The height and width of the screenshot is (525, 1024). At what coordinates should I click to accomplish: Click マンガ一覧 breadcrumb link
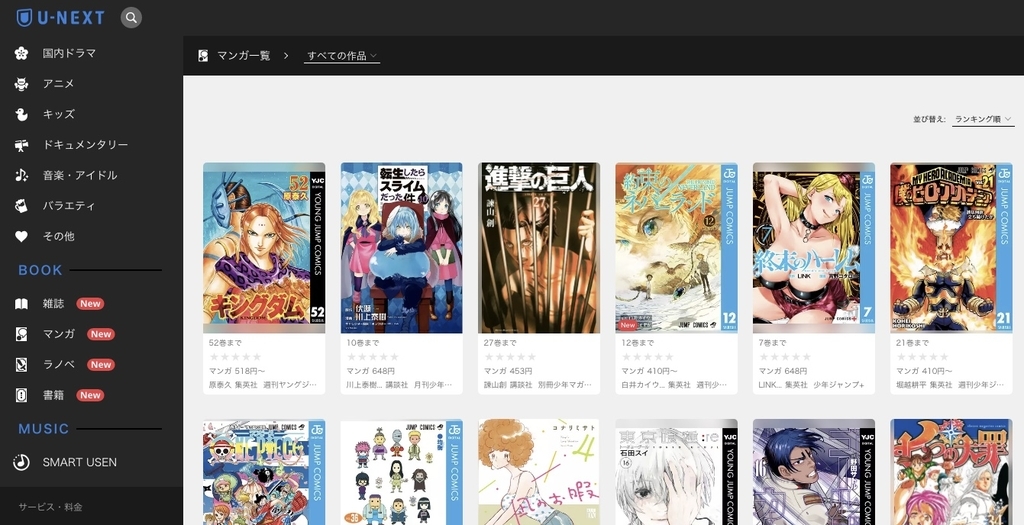(244, 56)
